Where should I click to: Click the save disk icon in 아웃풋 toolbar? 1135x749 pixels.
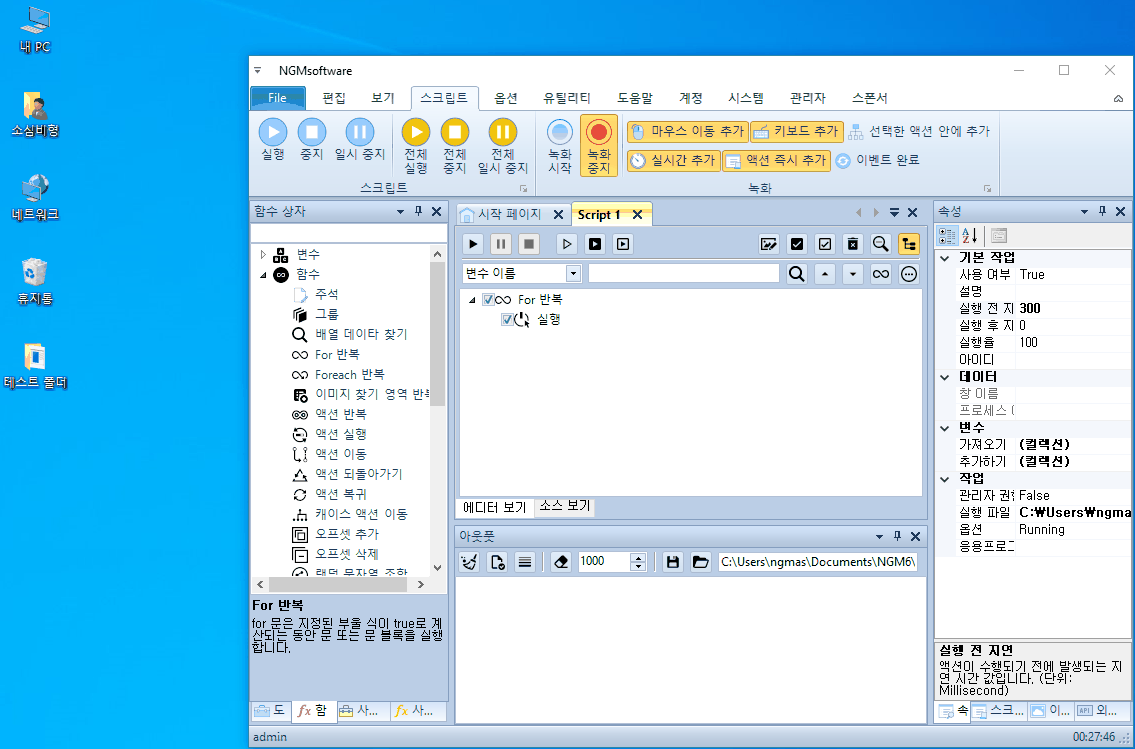click(x=673, y=562)
